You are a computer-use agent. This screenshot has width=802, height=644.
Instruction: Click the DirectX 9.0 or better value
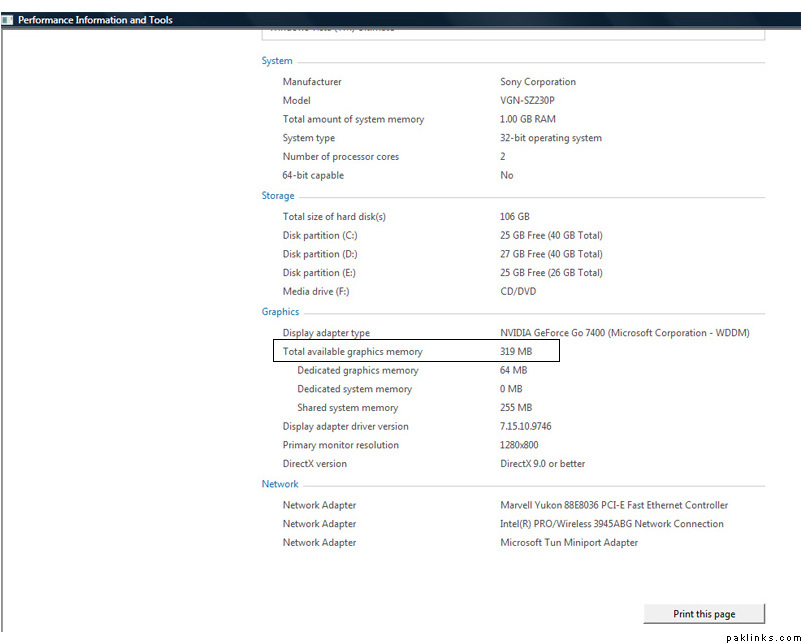pos(542,464)
